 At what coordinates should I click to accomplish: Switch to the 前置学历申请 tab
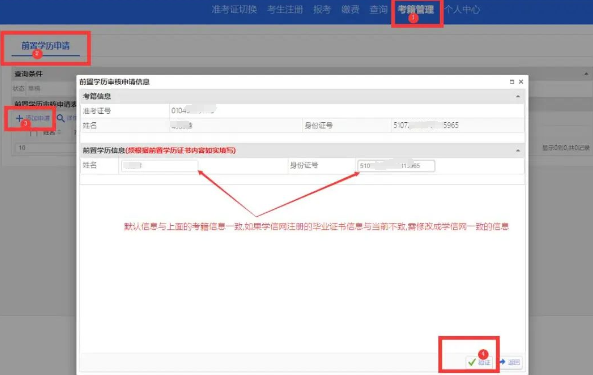point(45,46)
